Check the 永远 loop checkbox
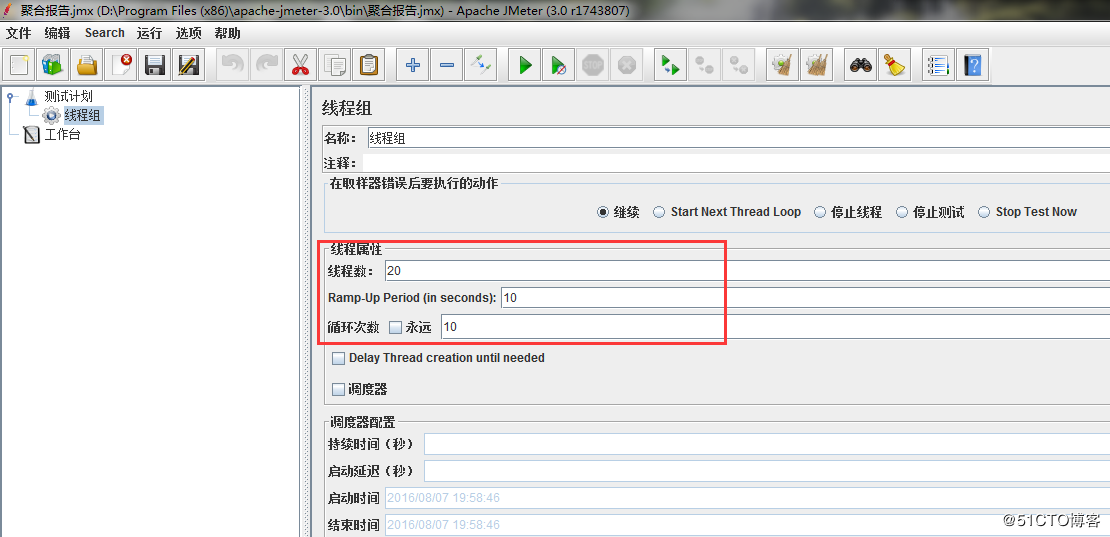Viewport: 1110px width, 537px height. click(395, 328)
